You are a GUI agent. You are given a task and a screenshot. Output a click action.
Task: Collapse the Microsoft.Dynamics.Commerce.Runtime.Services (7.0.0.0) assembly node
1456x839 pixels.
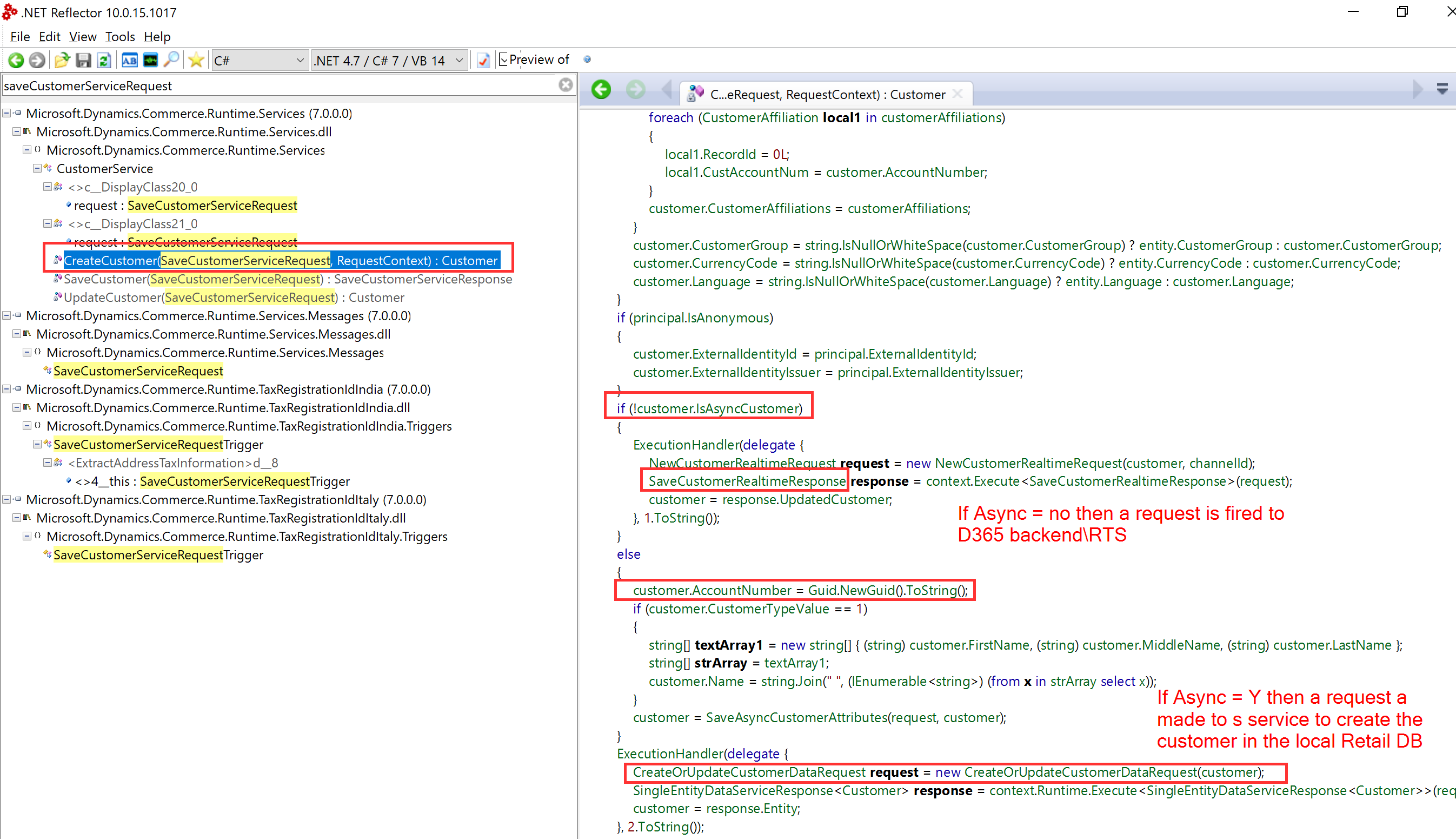point(6,113)
